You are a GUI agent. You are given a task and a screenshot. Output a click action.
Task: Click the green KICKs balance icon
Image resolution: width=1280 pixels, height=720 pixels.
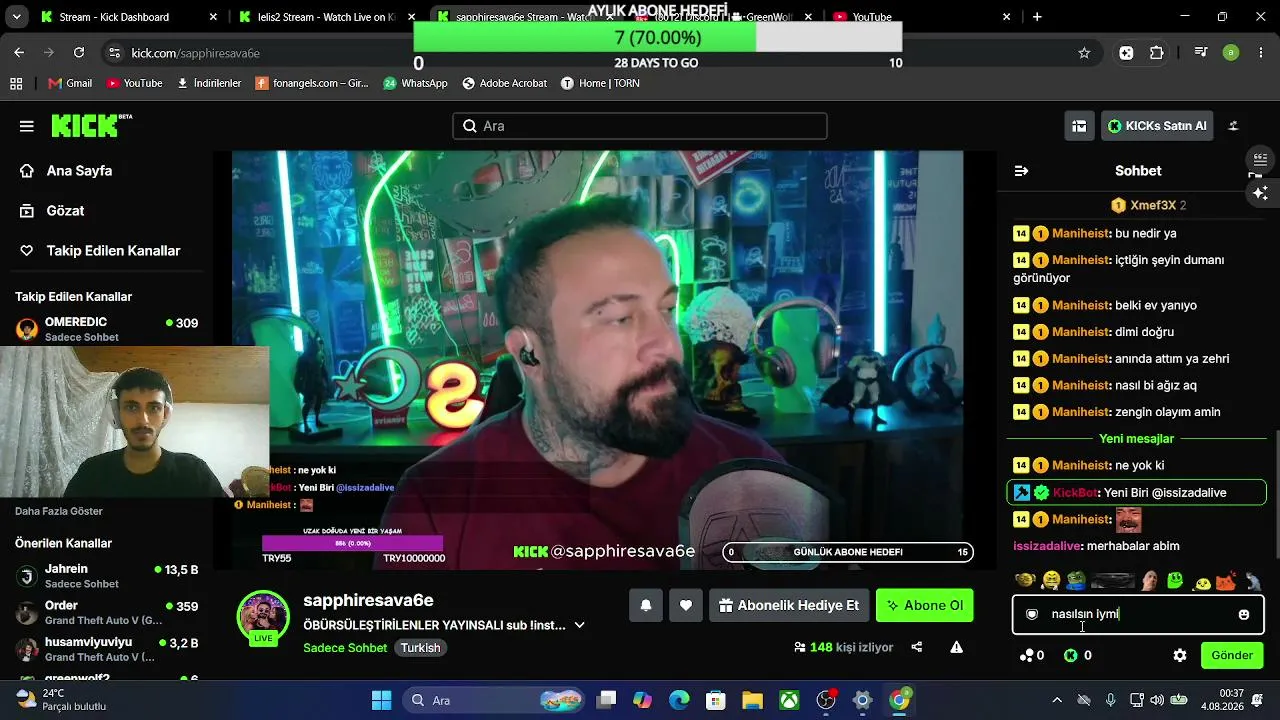[1071, 655]
